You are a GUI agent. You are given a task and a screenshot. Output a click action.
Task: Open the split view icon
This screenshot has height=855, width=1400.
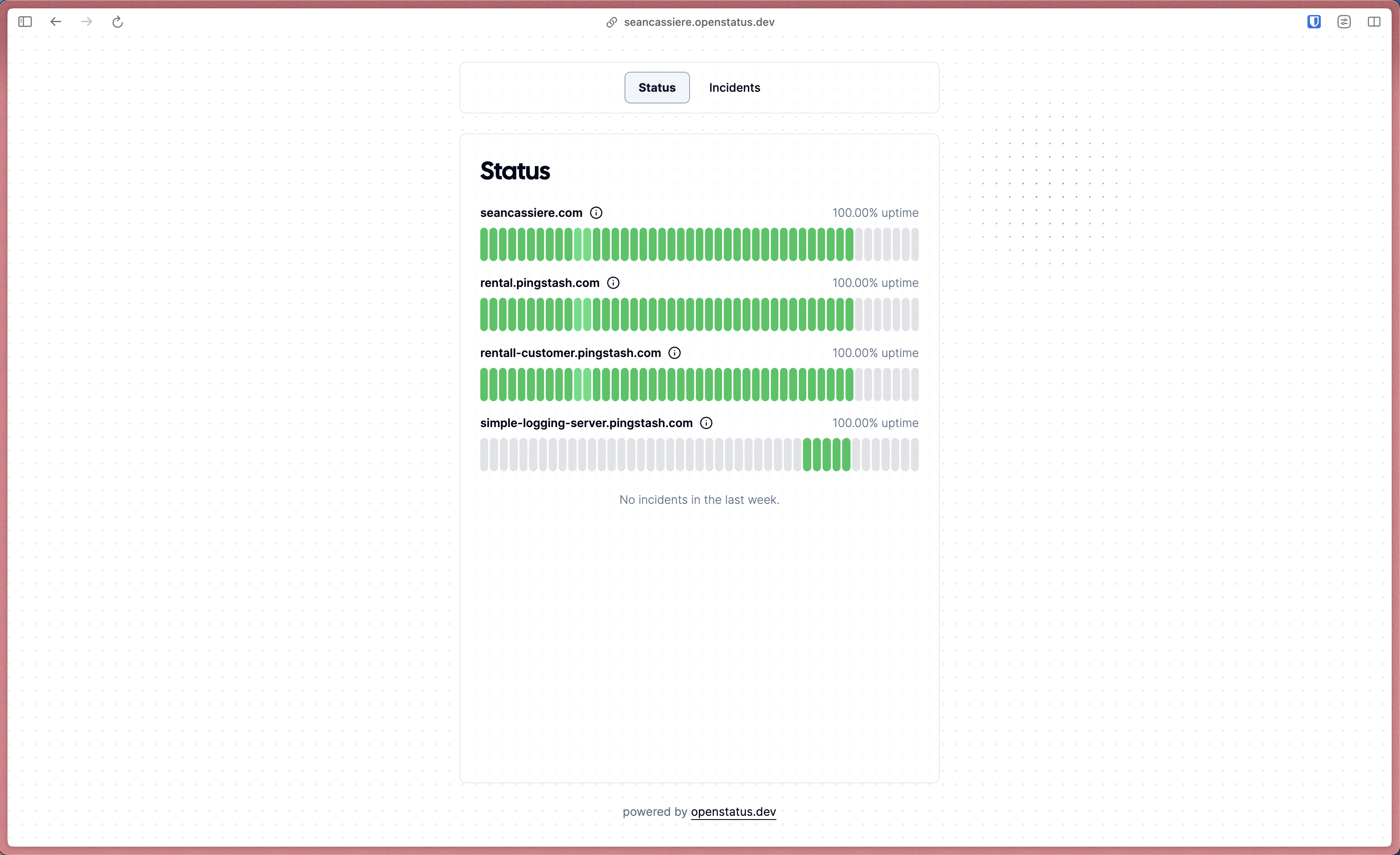coord(1375,22)
